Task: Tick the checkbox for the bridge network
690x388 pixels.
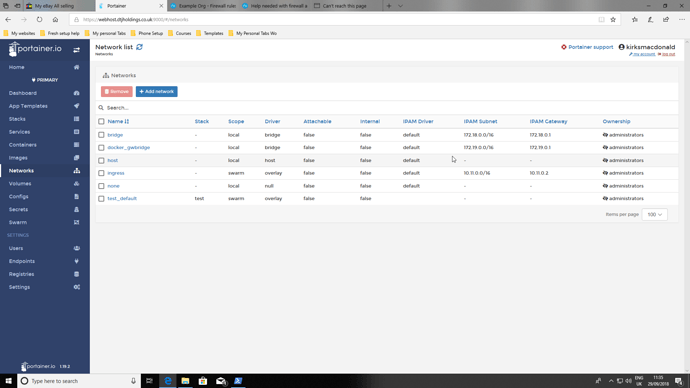Action: click(101, 135)
